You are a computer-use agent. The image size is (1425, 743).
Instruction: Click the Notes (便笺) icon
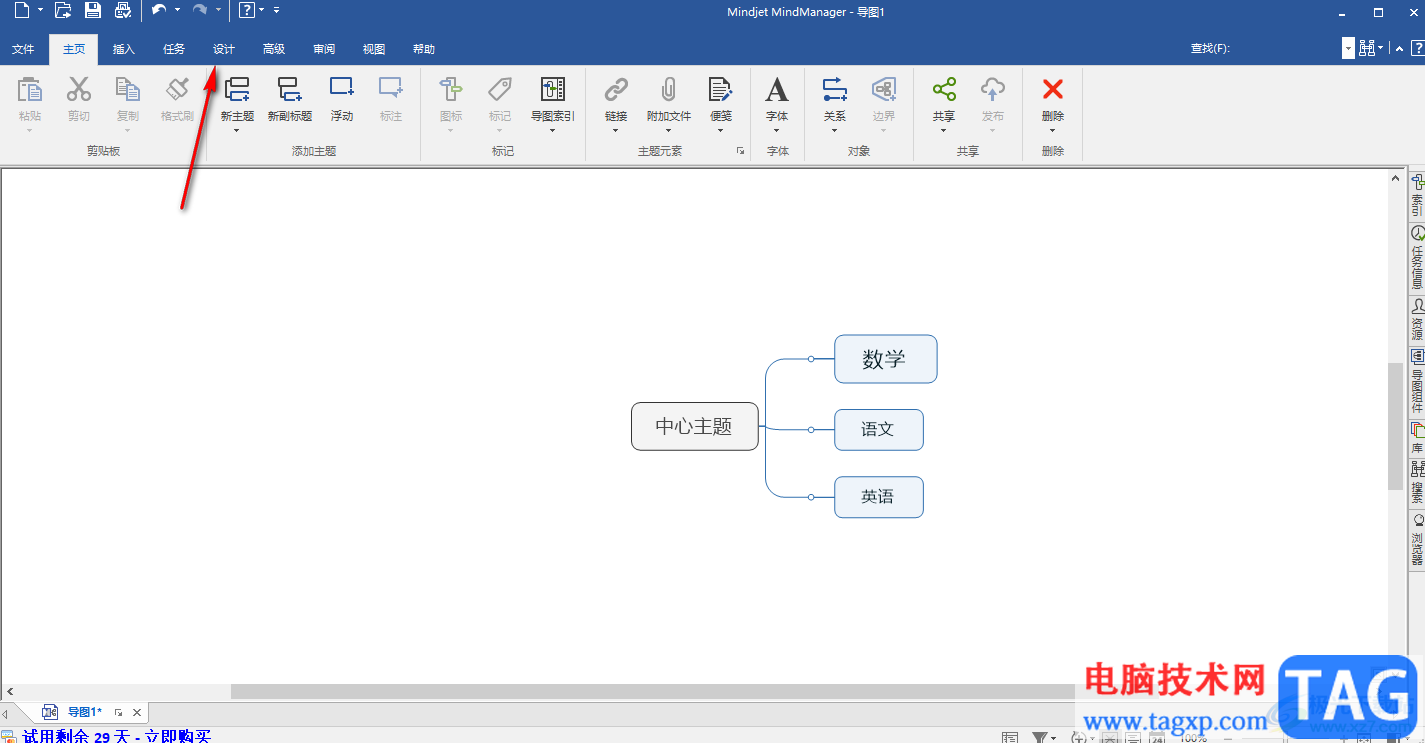point(721,90)
